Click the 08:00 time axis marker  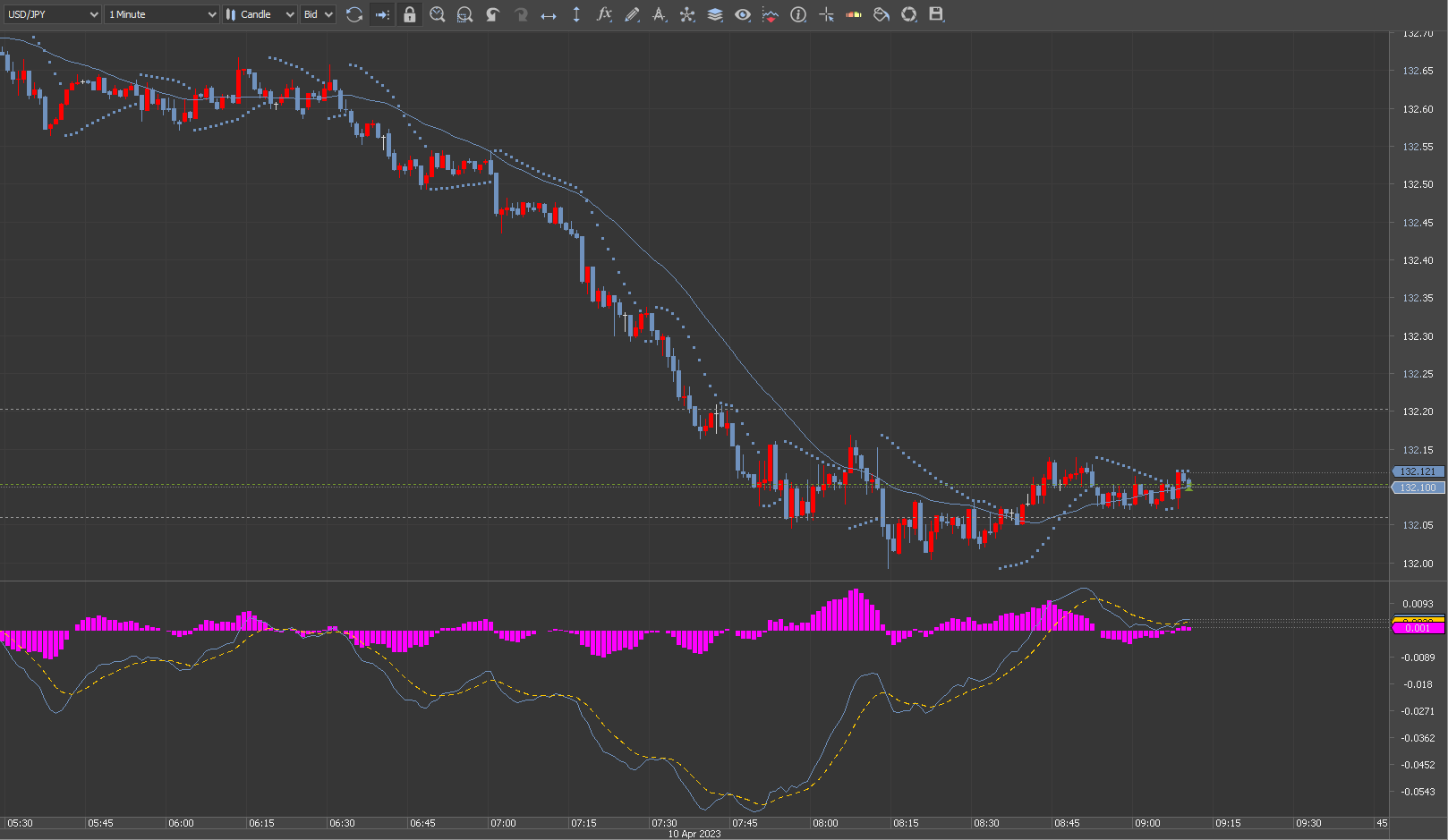point(825,823)
